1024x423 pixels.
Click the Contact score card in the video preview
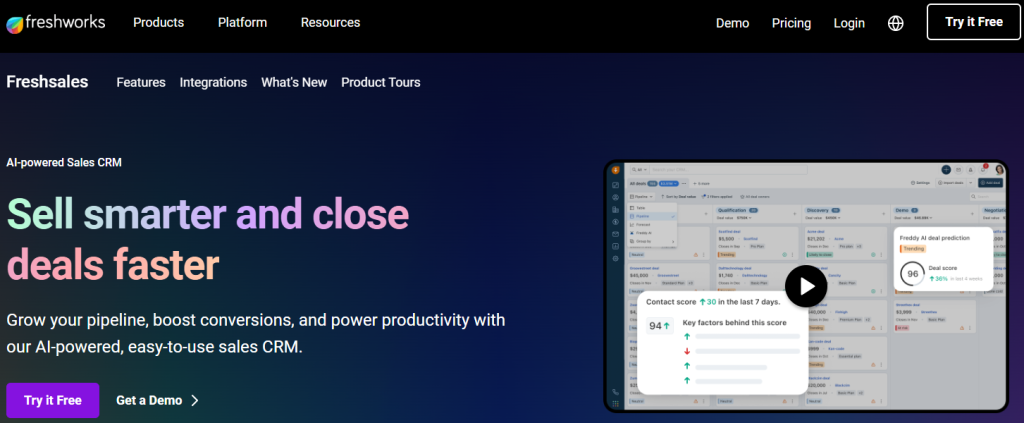[x=722, y=343]
